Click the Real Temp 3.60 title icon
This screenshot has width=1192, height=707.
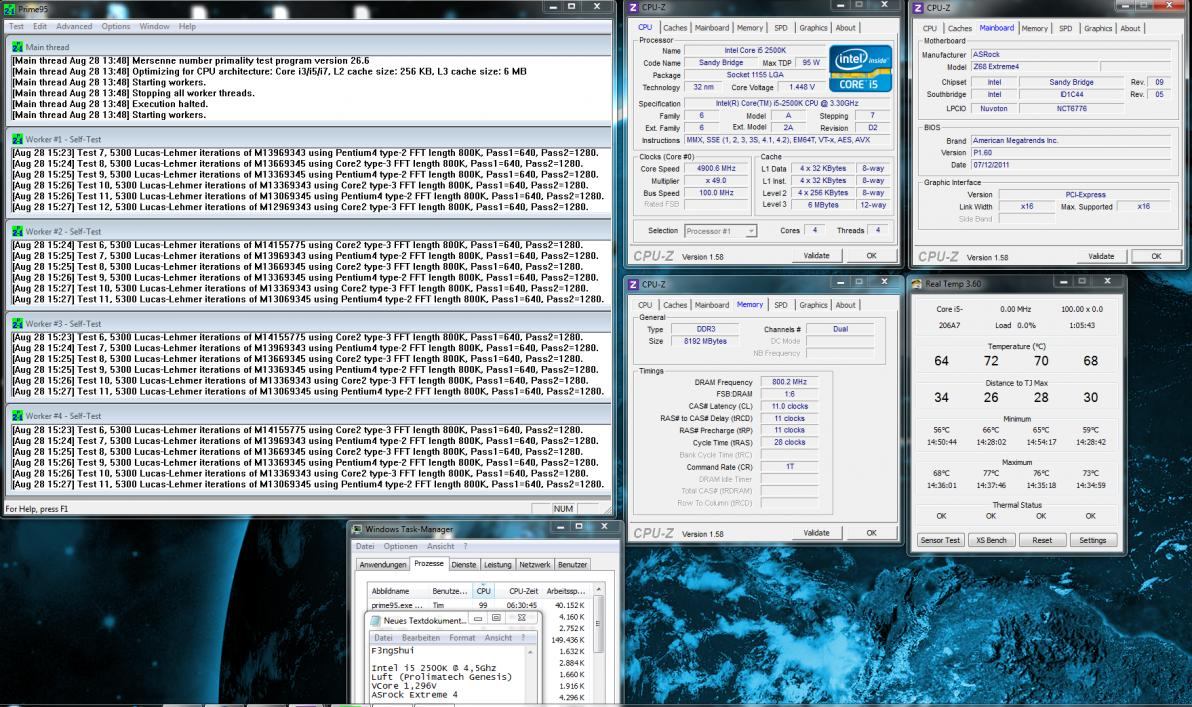tap(917, 284)
